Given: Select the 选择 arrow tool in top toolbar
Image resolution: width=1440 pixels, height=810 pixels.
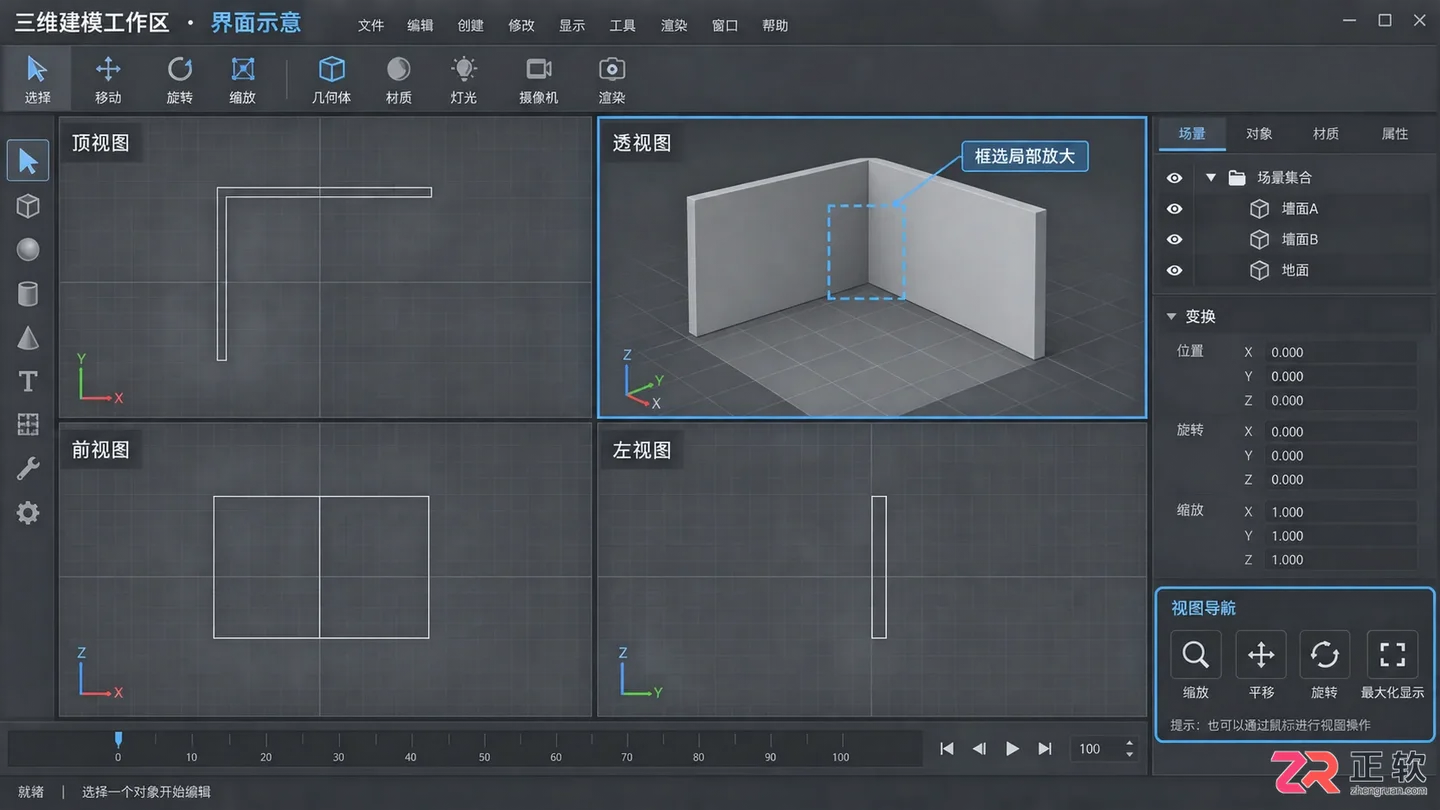Looking at the screenshot, I should (37, 78).
